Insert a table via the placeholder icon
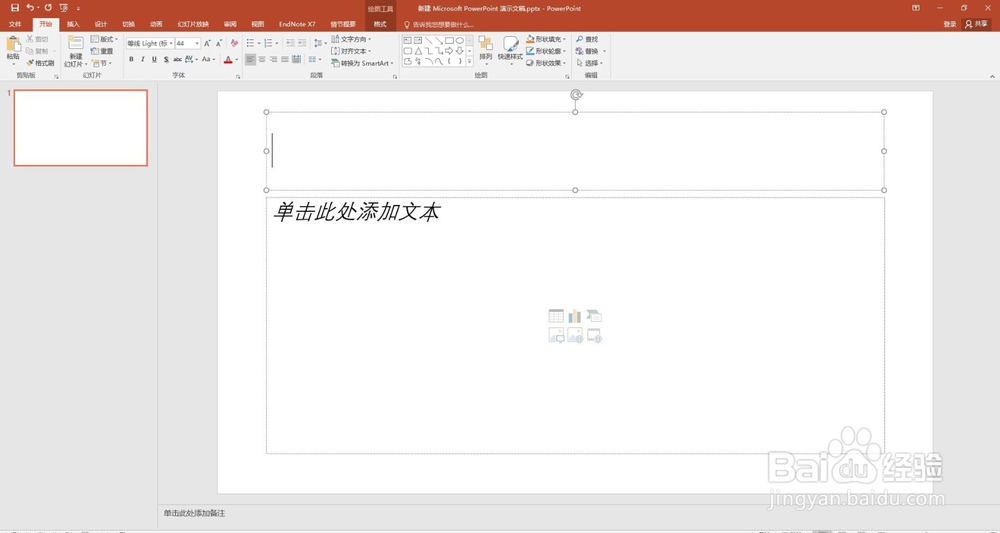Image resolution: width=1000 pixels, height=533 pixels. coord(556,316)
